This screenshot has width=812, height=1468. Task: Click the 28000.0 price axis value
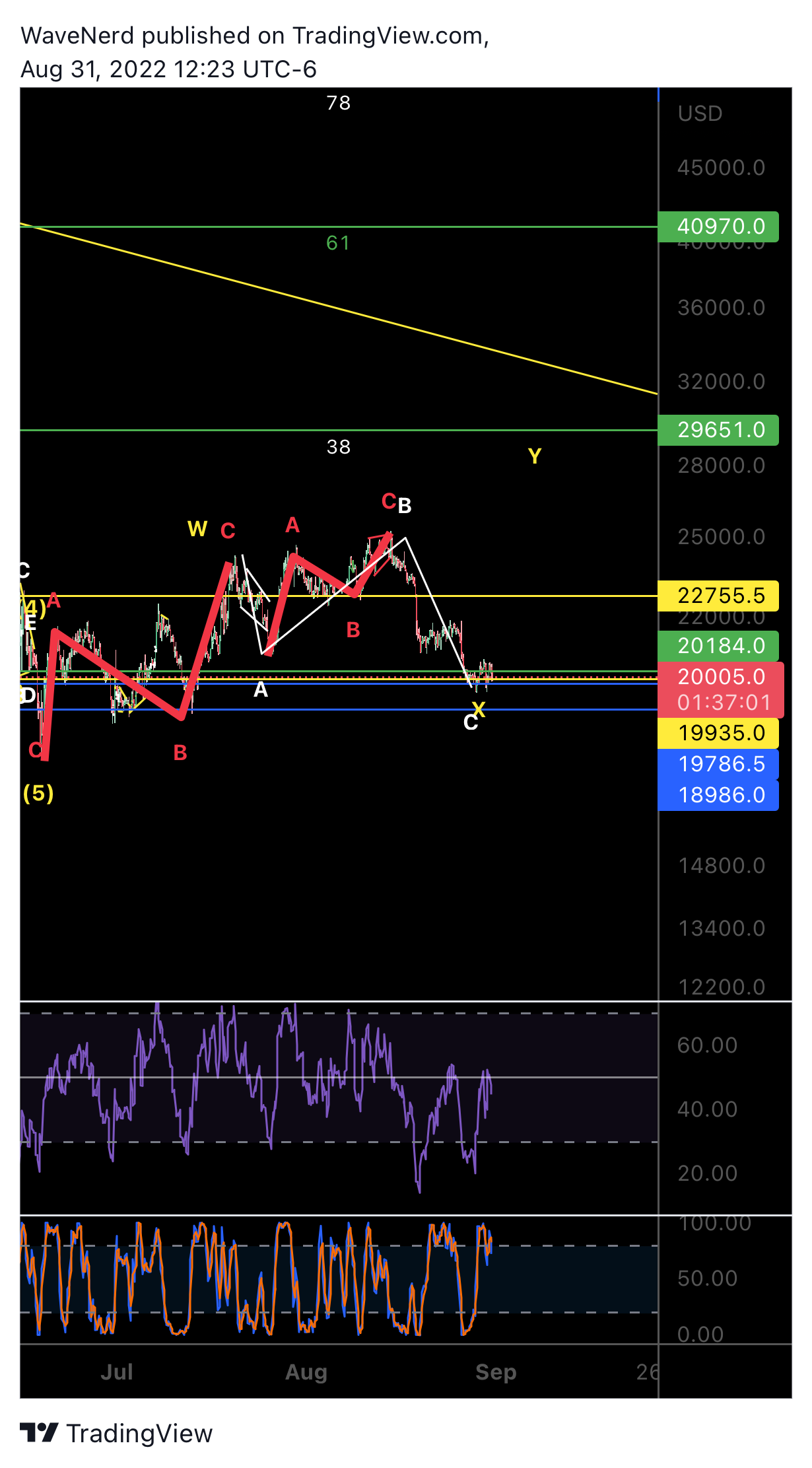(721, 466)
